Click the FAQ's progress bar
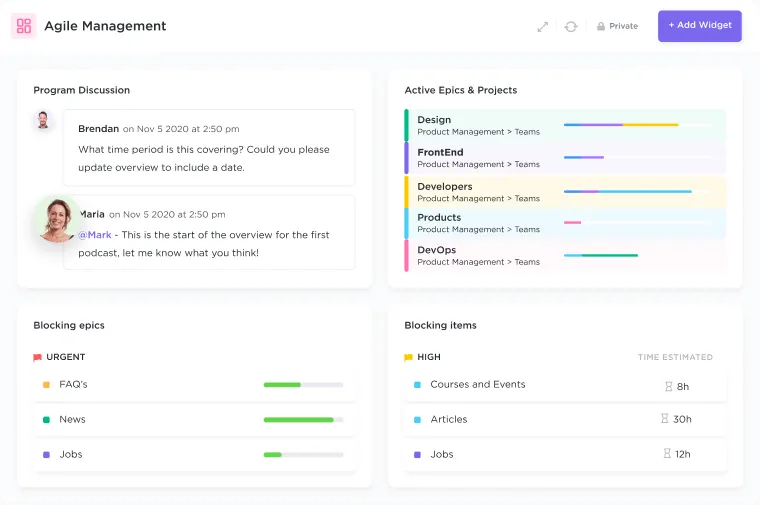Screen dimensions: 760x505 click(x=303, y=385)
